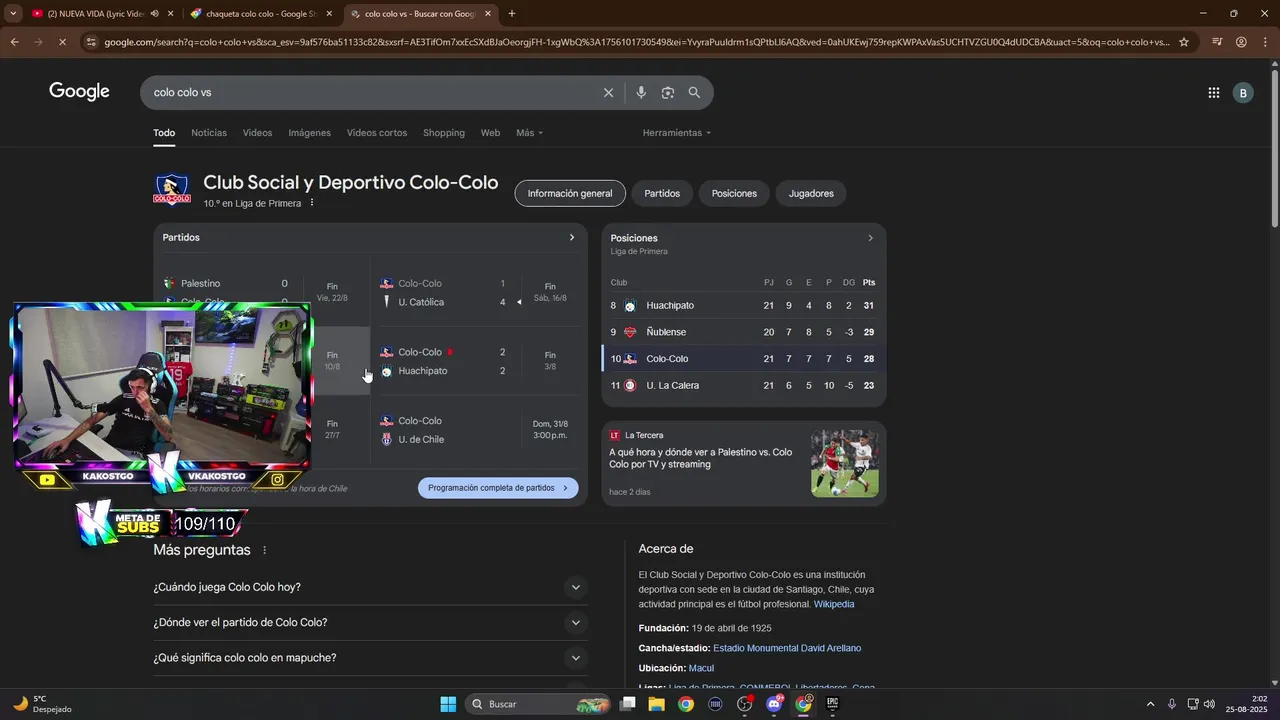Select the U. La Calera standings row
The width and height of the screenshot is (1280, 720).
coord(743,385)
